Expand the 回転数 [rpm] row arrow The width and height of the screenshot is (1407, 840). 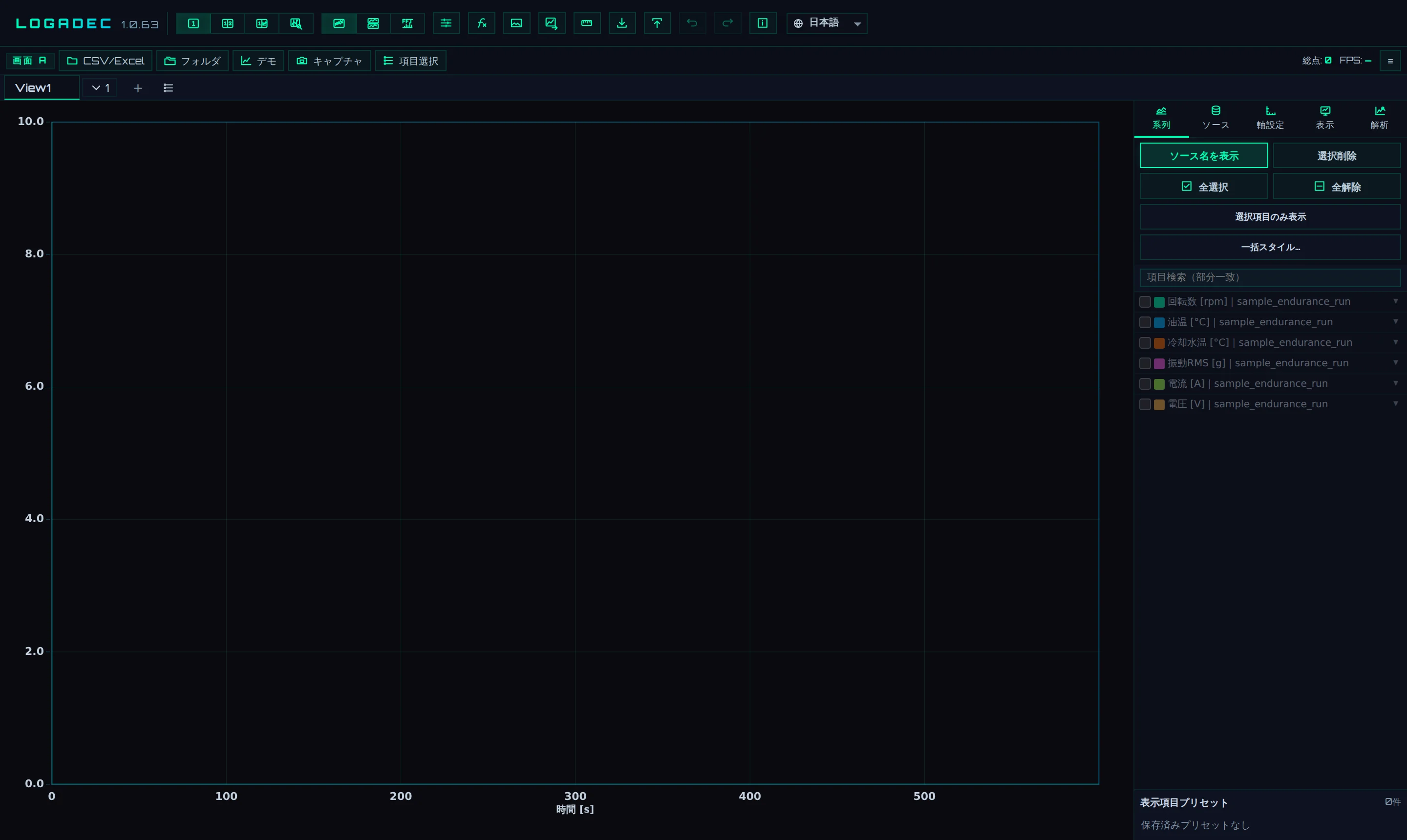pos(1396,301)
